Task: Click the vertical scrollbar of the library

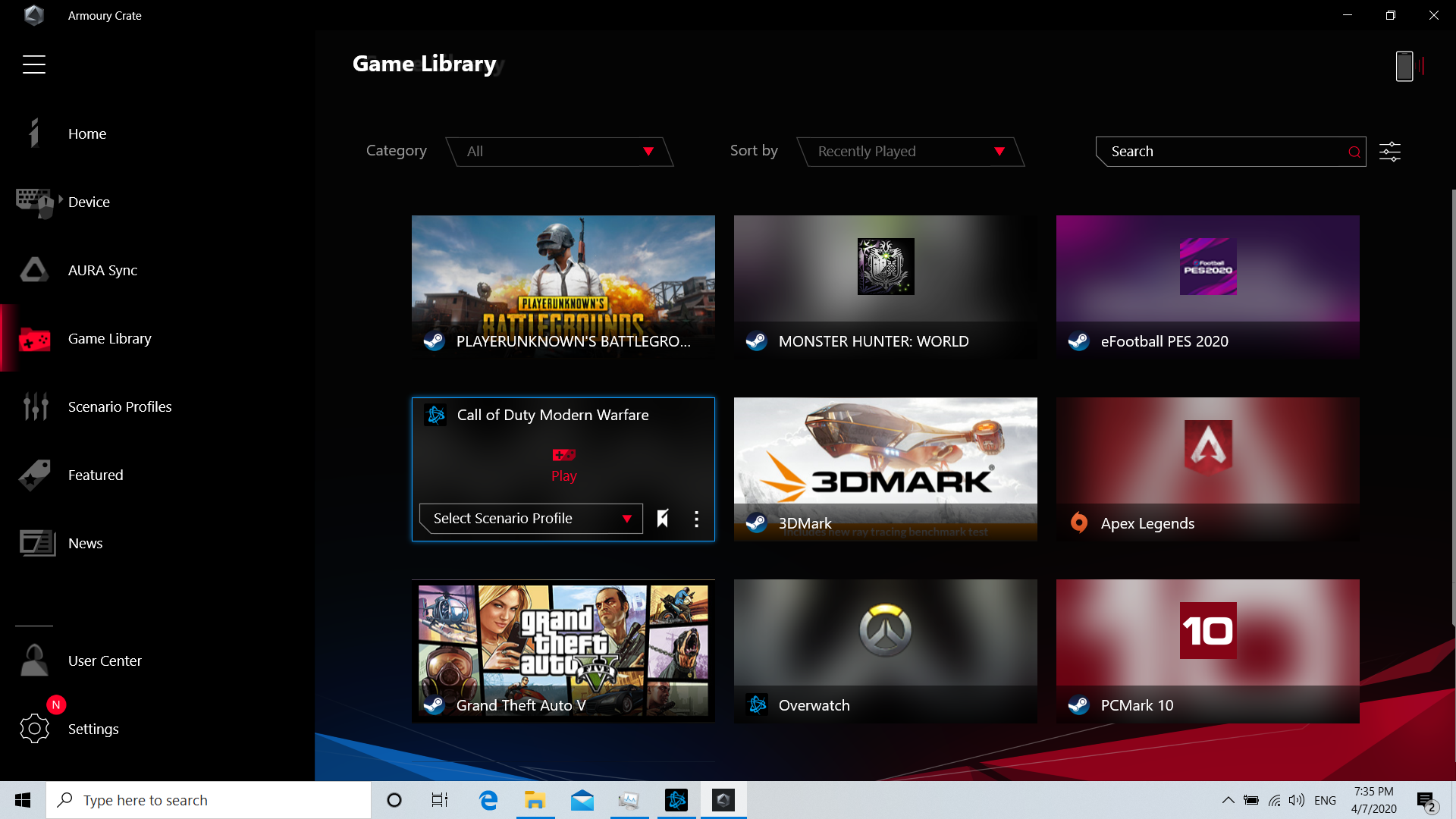Action: coord(1453,407)
